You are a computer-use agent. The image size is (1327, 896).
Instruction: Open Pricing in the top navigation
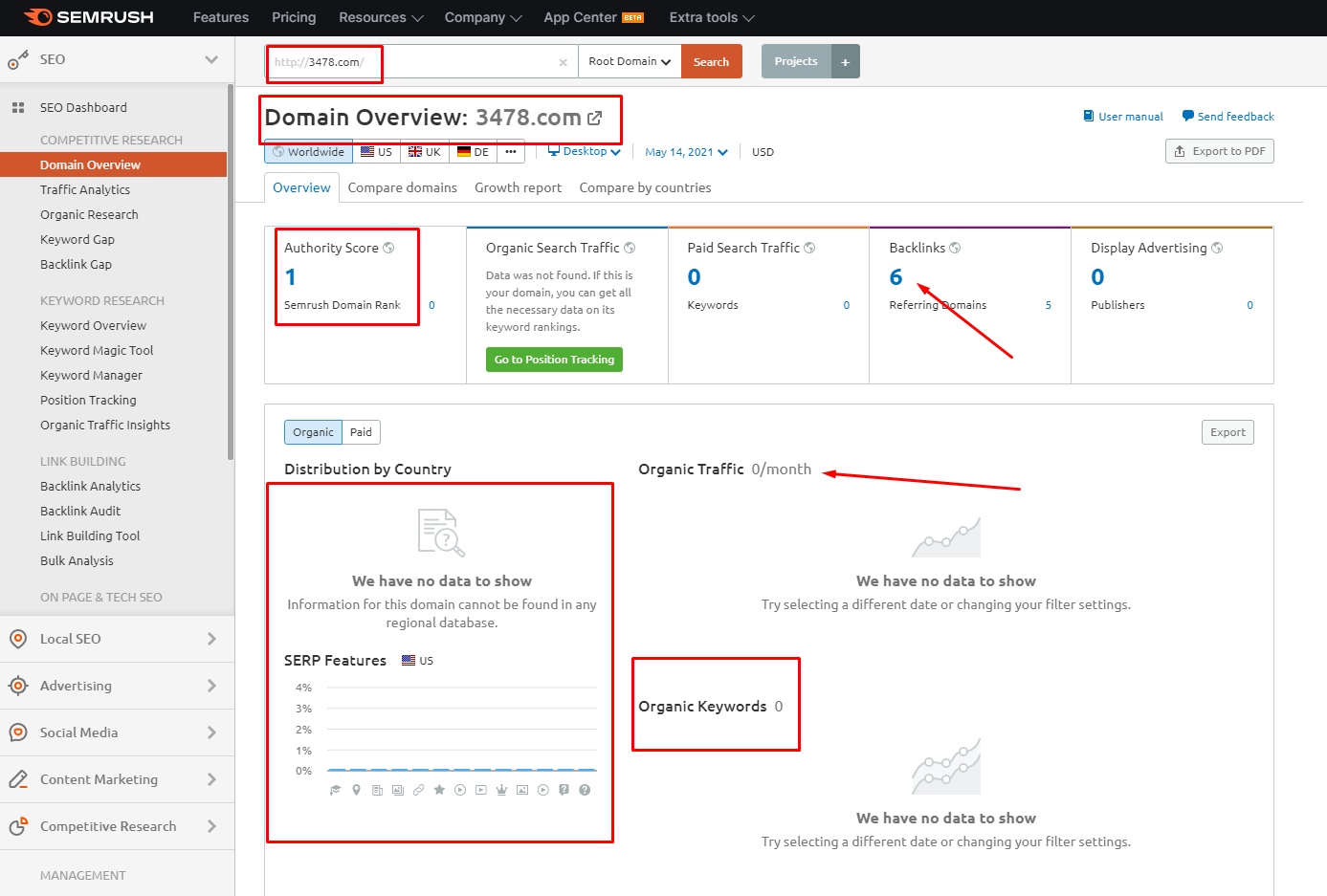tap(294, 17)
